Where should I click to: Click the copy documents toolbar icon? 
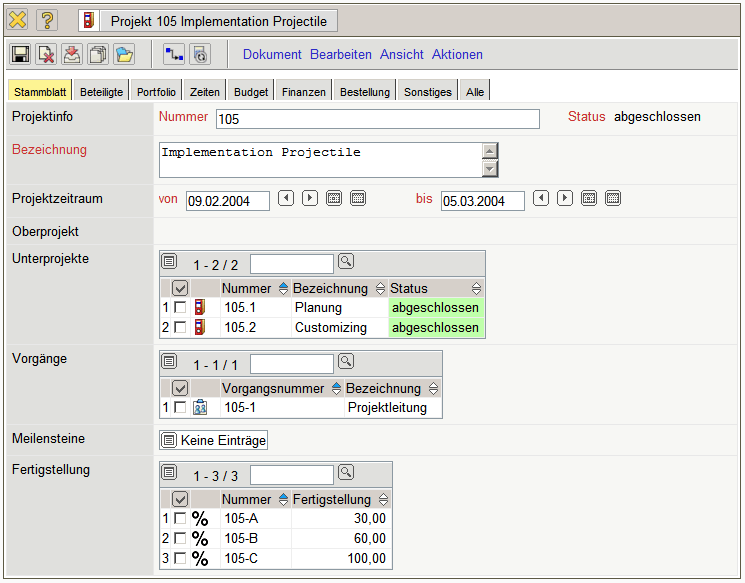pyautogui.click(x=98, y=55)
